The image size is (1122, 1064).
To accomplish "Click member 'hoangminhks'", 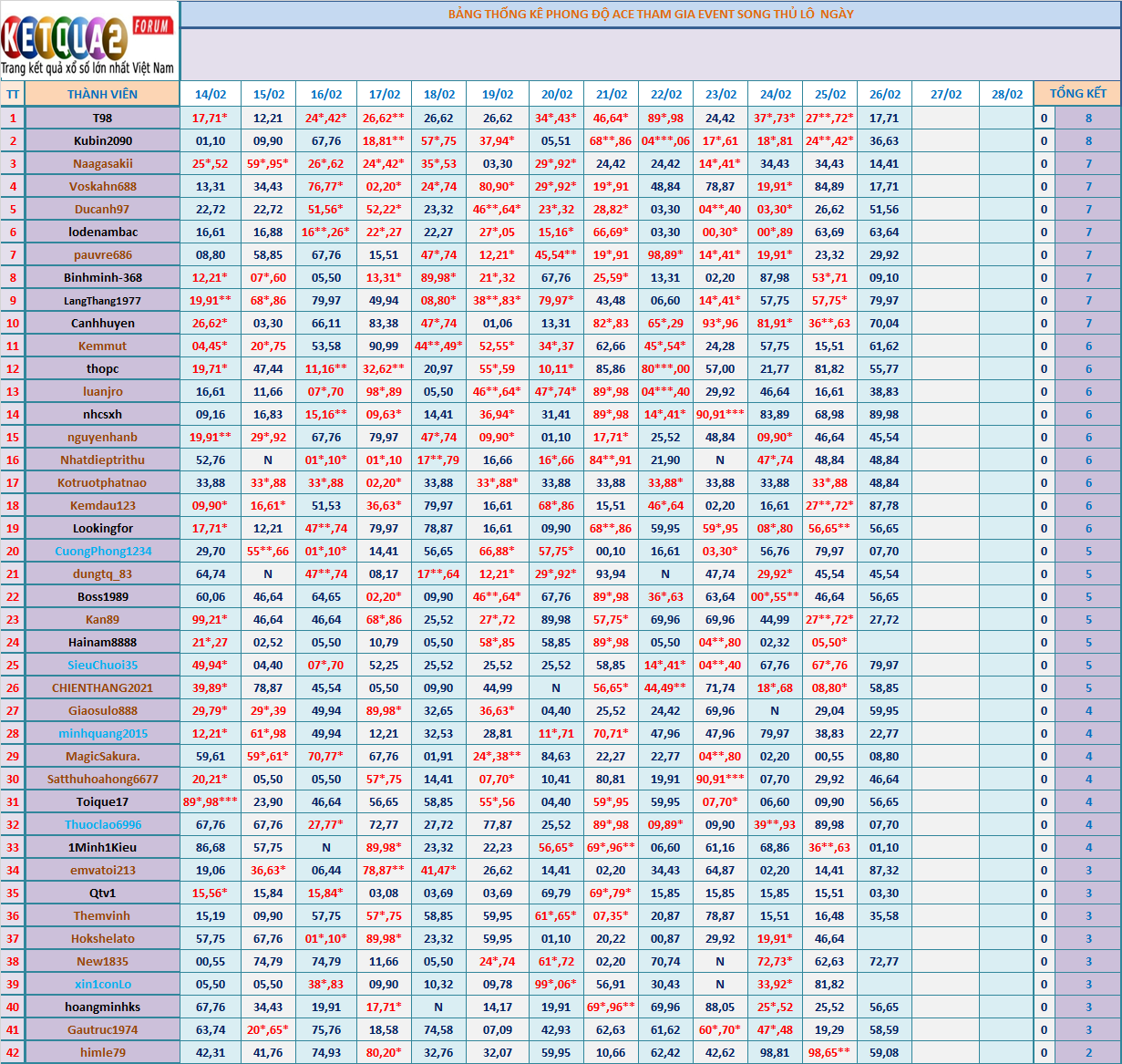I will [102, 1007].
